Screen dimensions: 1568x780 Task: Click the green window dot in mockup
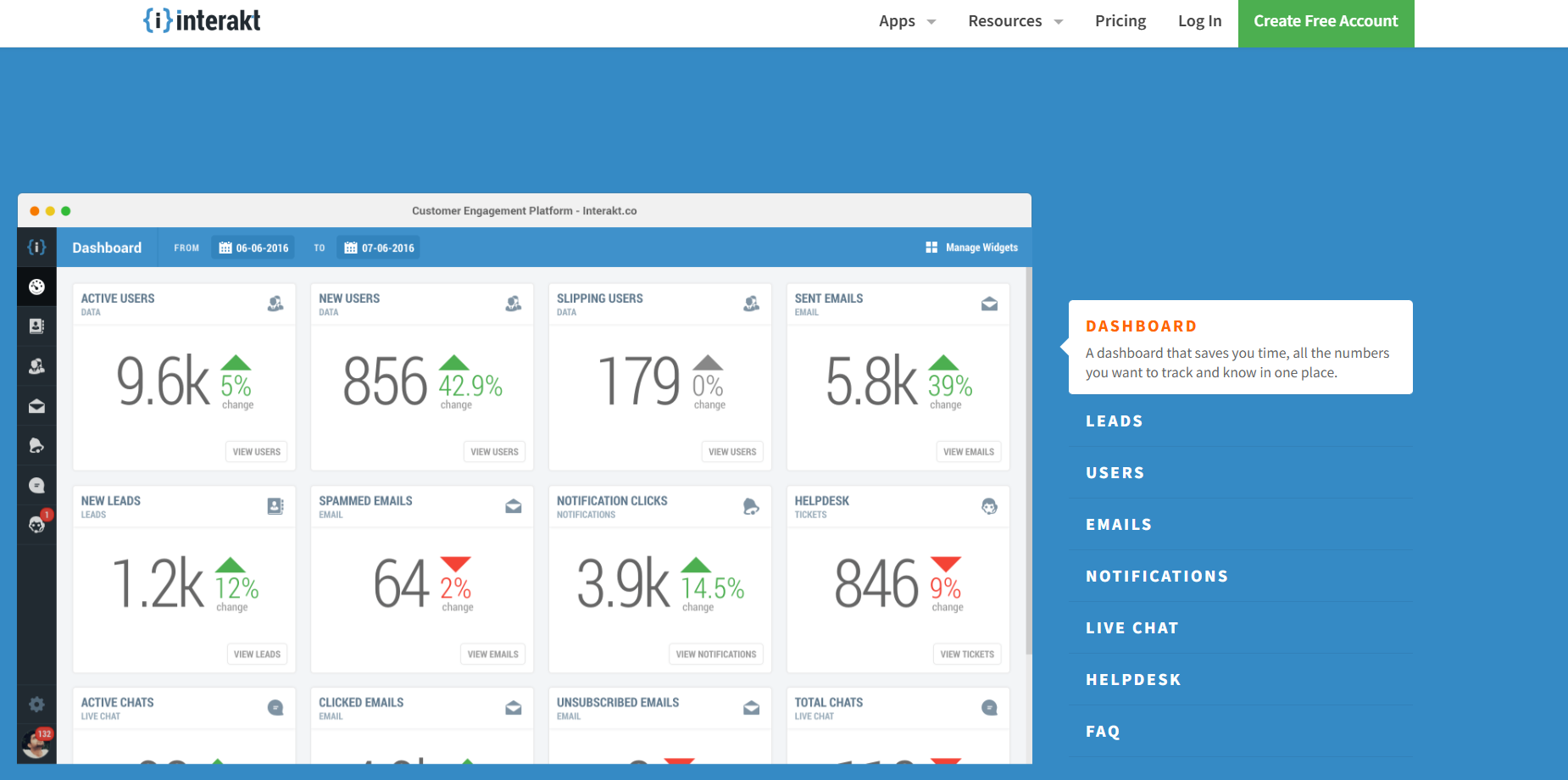pyautogui.click(x=66, y=211)
